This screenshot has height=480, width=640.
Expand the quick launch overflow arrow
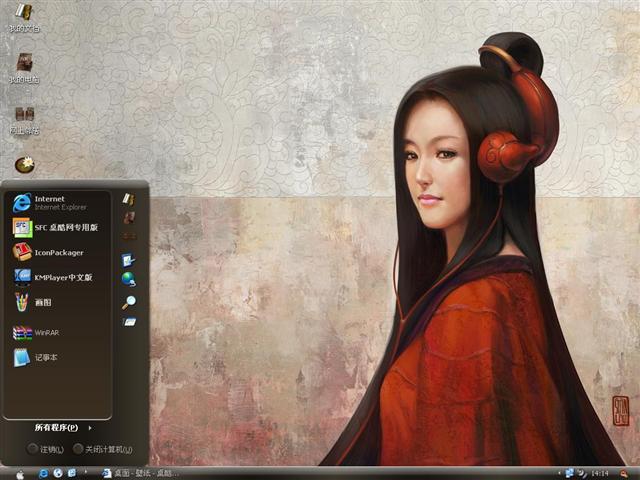86,472
